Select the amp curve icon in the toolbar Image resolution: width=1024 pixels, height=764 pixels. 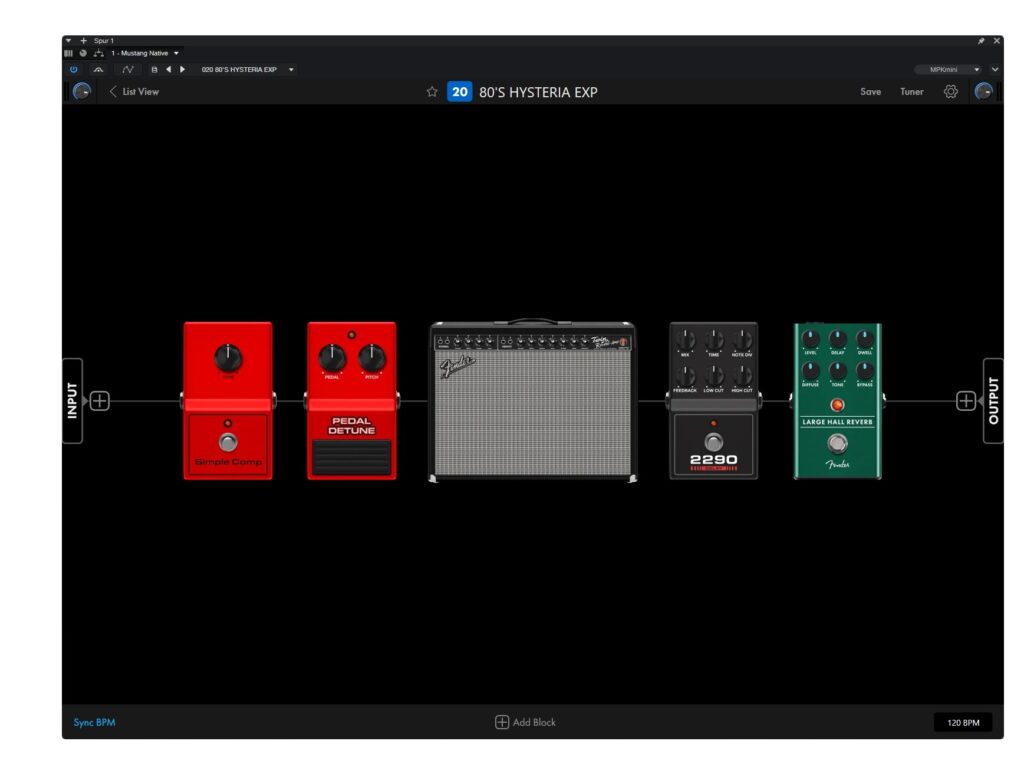click(x=99, y=69)
